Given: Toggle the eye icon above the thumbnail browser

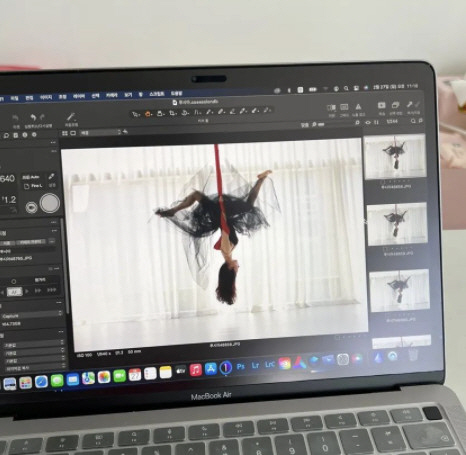Looking at the screenshot, I should (x=368, y=122).
